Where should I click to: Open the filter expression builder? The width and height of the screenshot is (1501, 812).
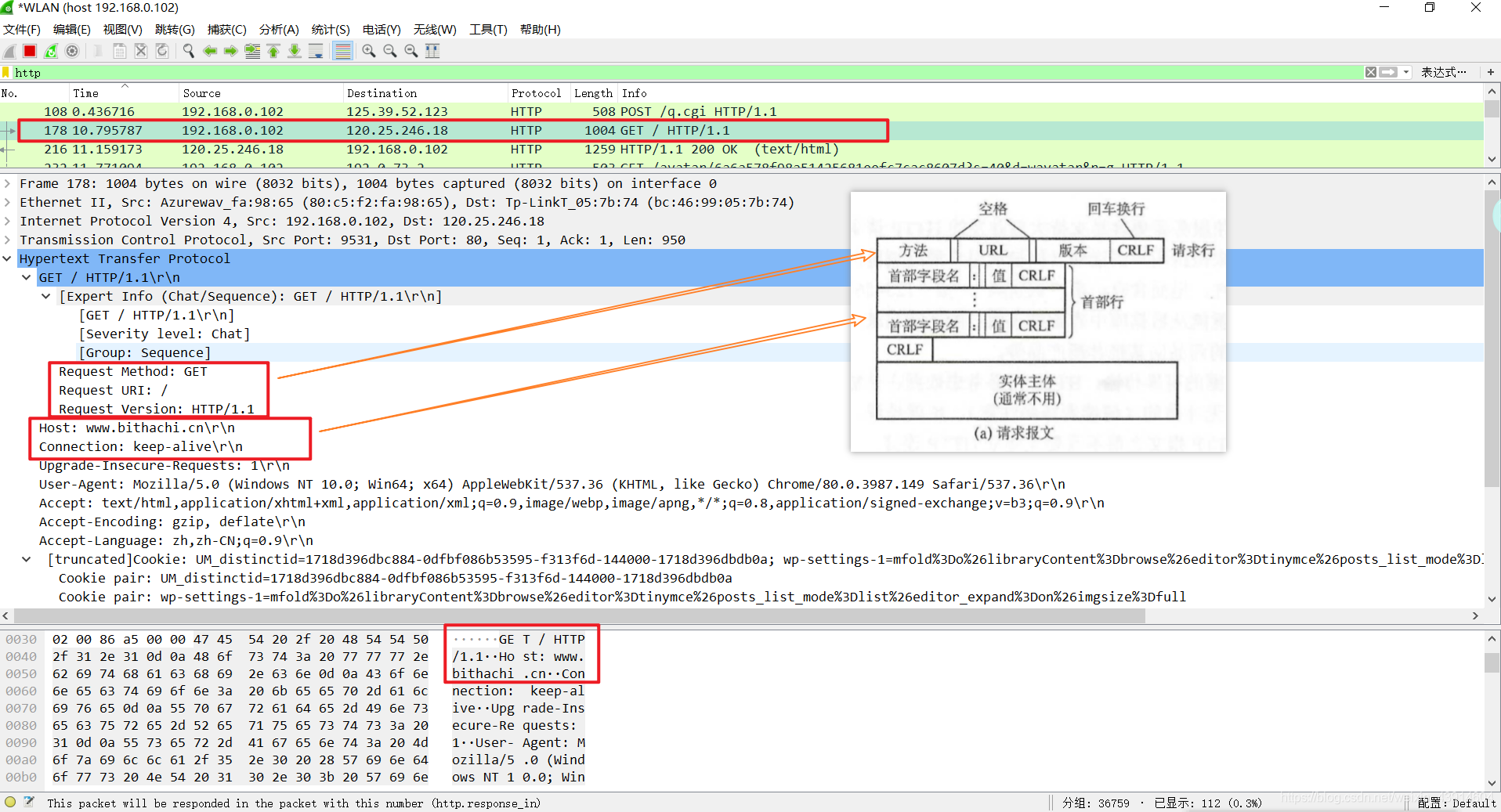point(1444,72)
